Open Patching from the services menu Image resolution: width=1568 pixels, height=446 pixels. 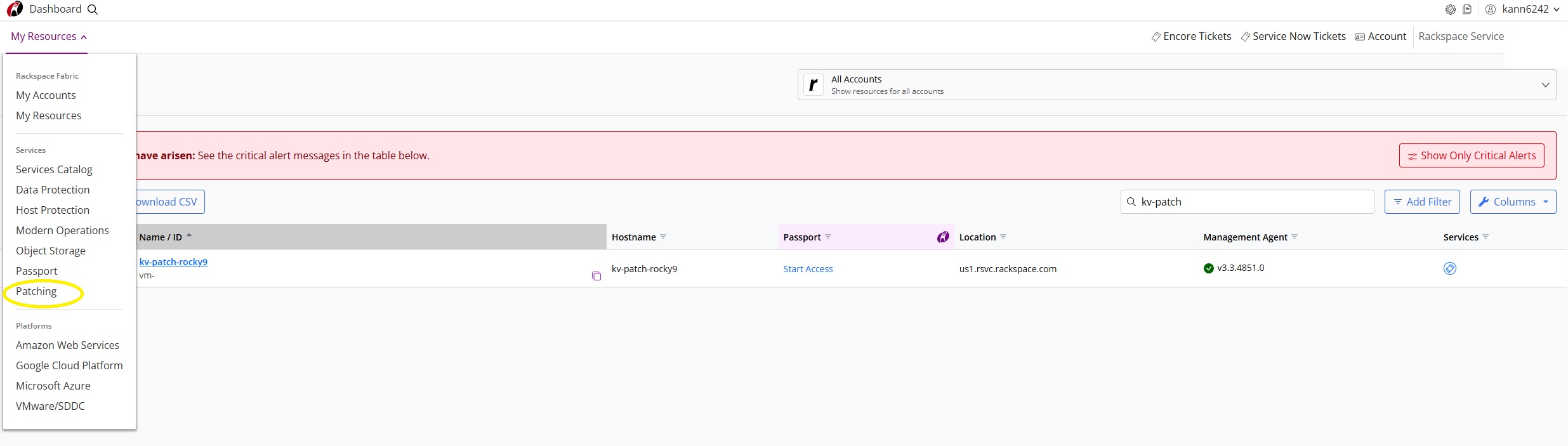pyautogui.click(x=36, y=291)
